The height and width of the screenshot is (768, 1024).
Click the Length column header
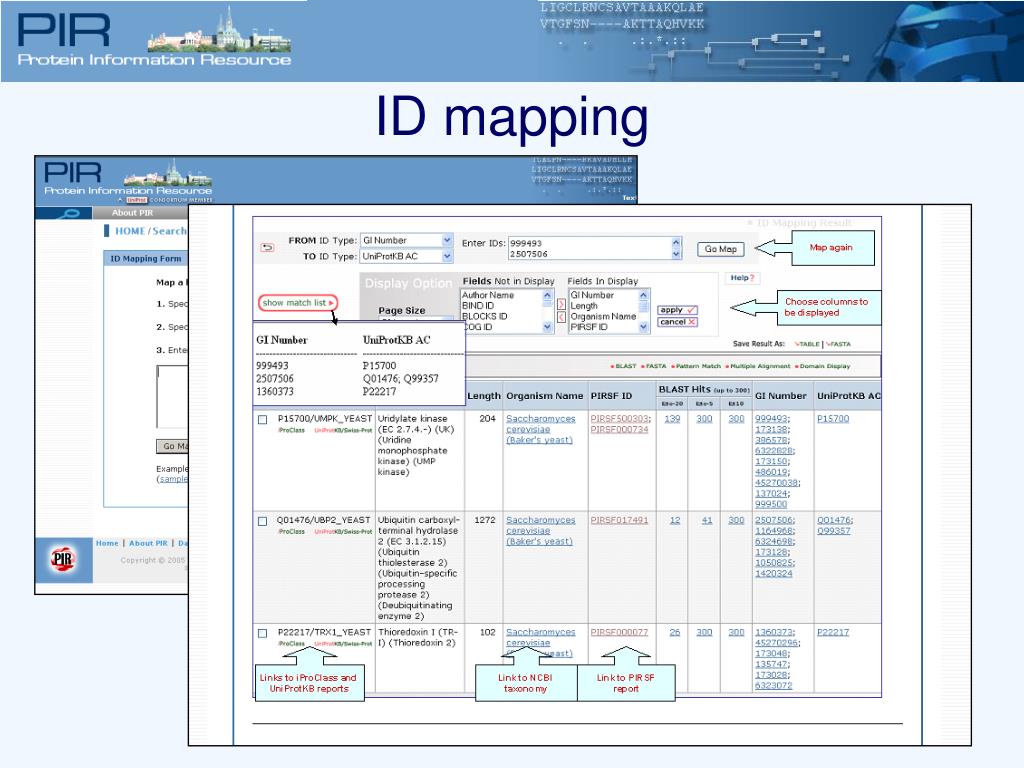pyautogui.click(x=484, y=396)
